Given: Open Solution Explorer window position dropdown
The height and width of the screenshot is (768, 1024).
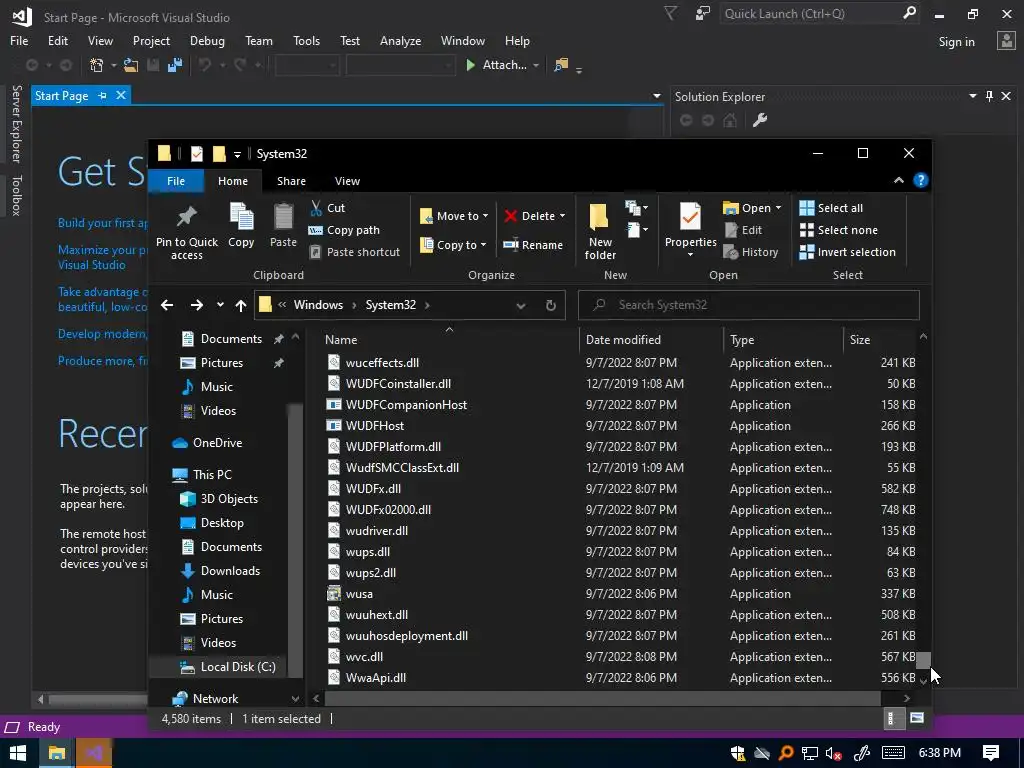Looking at the screenshot, I should (972, 96).
